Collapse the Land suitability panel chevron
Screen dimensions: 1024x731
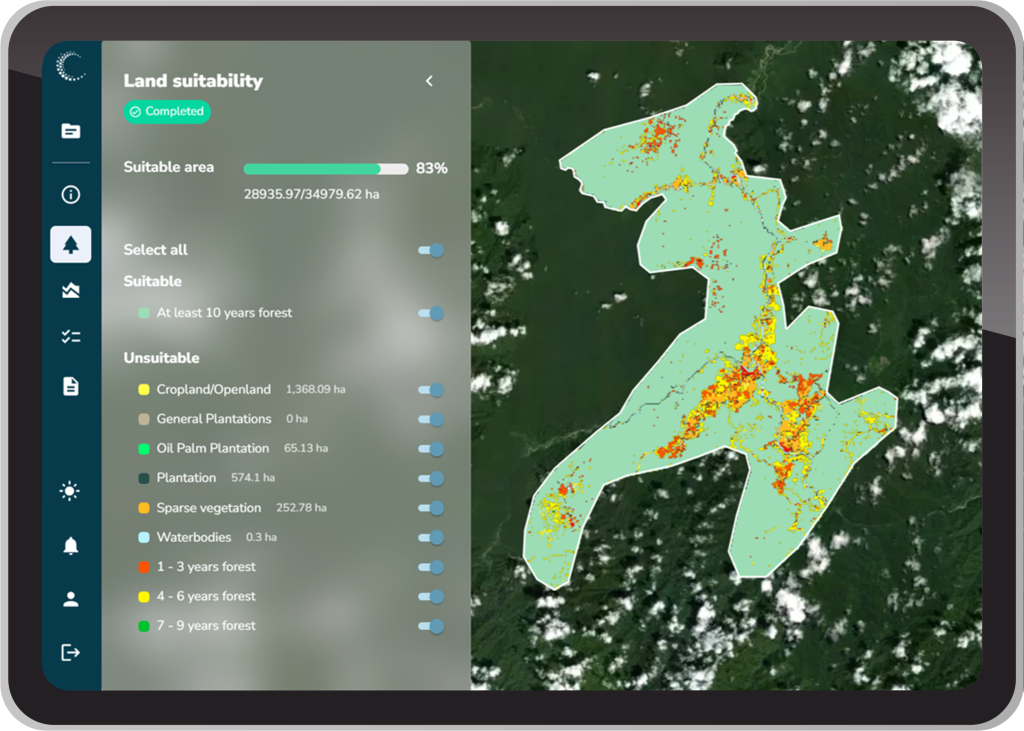tap(429, 81)
